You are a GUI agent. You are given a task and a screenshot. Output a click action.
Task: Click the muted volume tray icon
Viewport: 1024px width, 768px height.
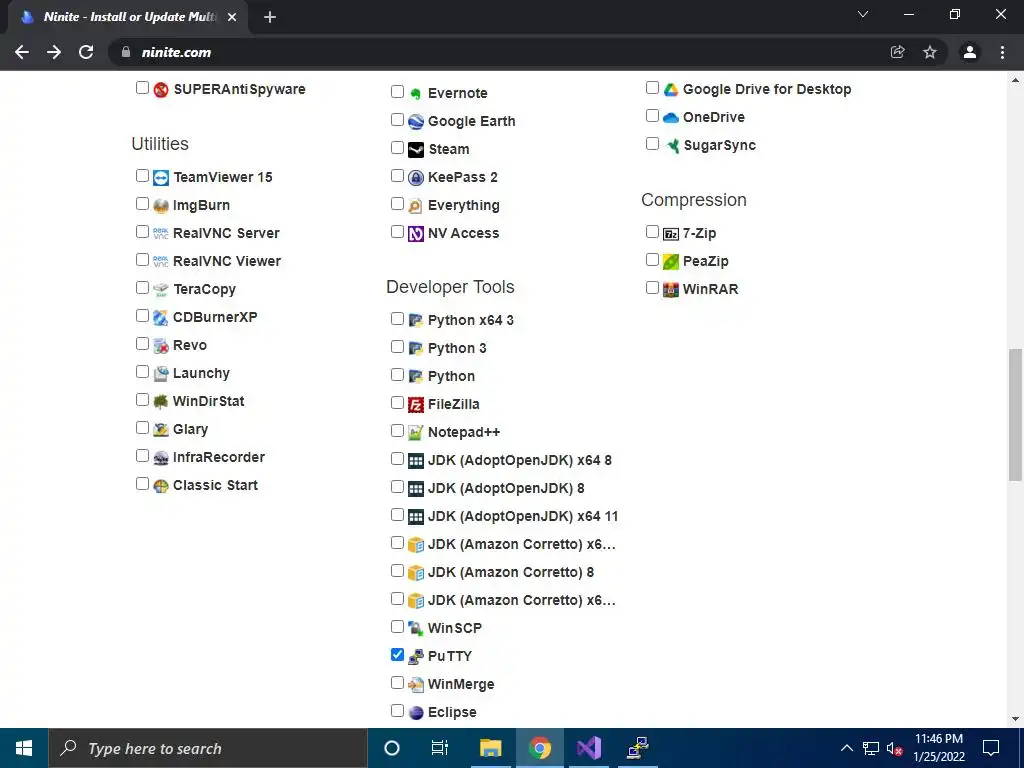click(894, 748)
